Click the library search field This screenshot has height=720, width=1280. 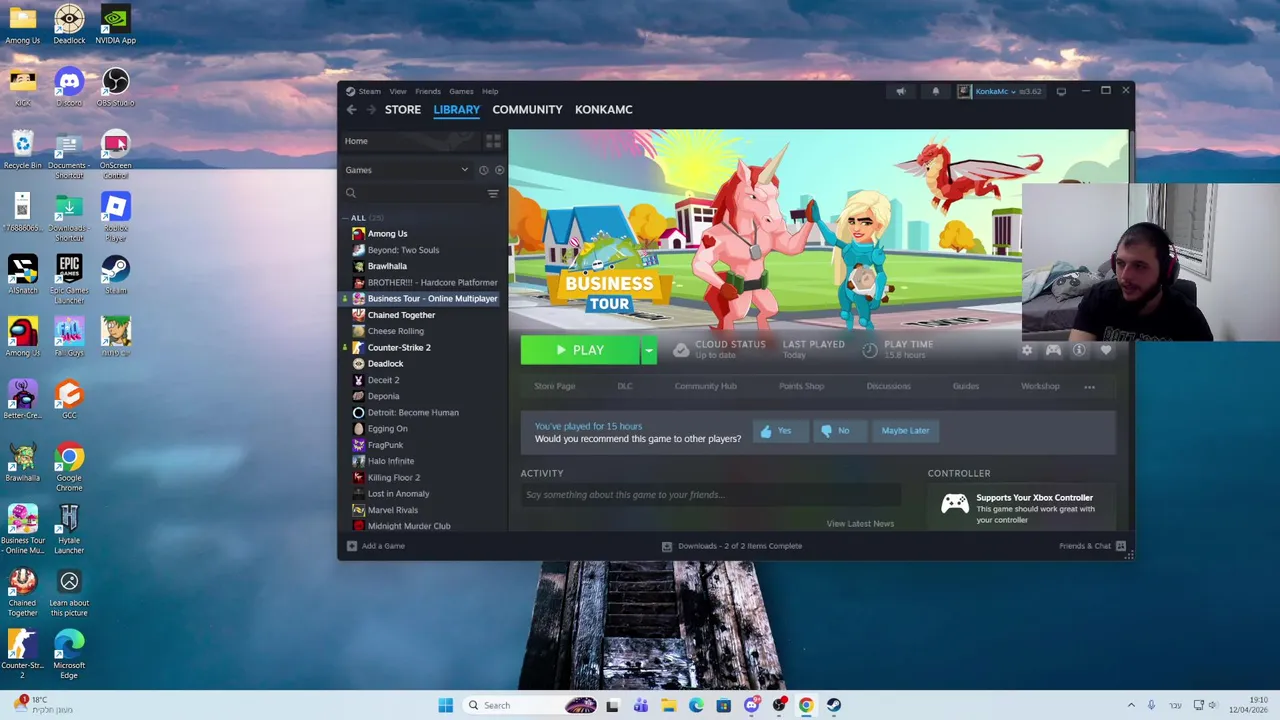click(x=415, y=193)
